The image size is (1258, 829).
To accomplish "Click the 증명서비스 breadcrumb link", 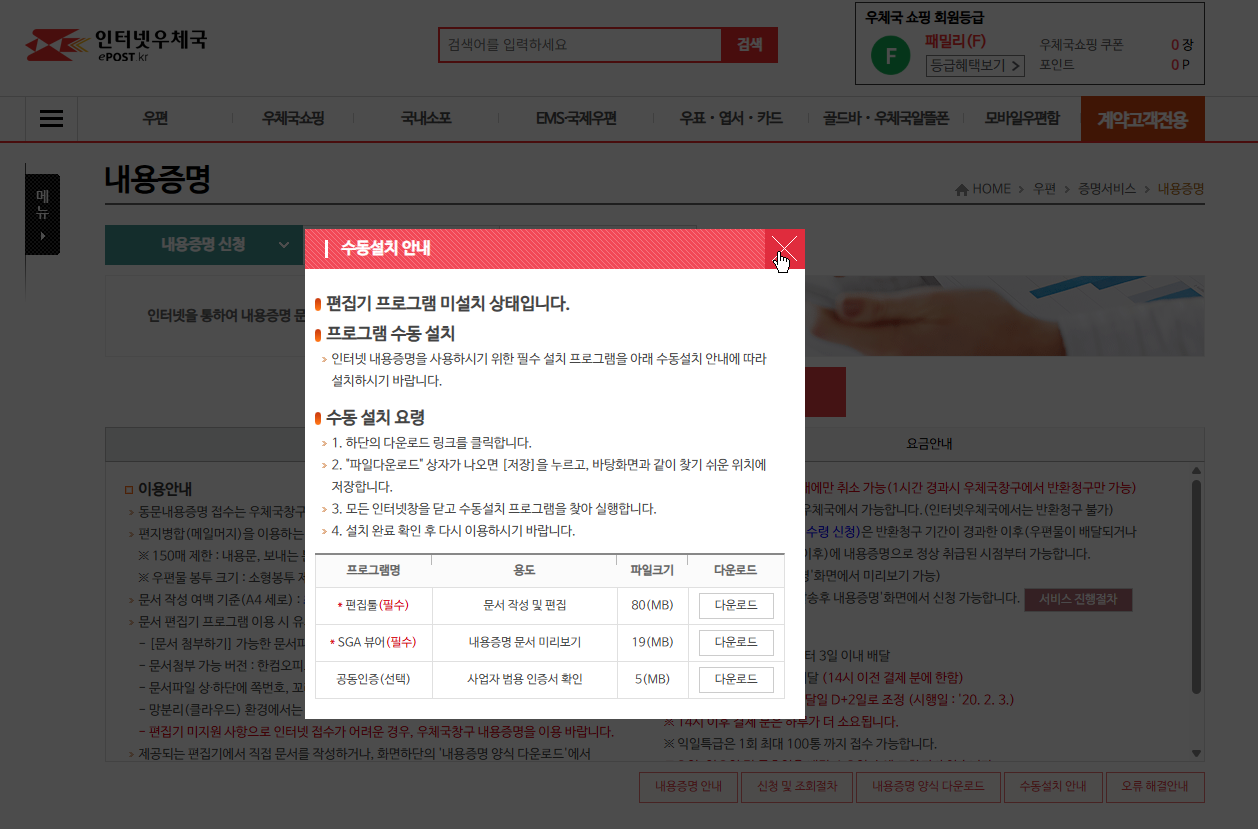I will (1107, 188).
